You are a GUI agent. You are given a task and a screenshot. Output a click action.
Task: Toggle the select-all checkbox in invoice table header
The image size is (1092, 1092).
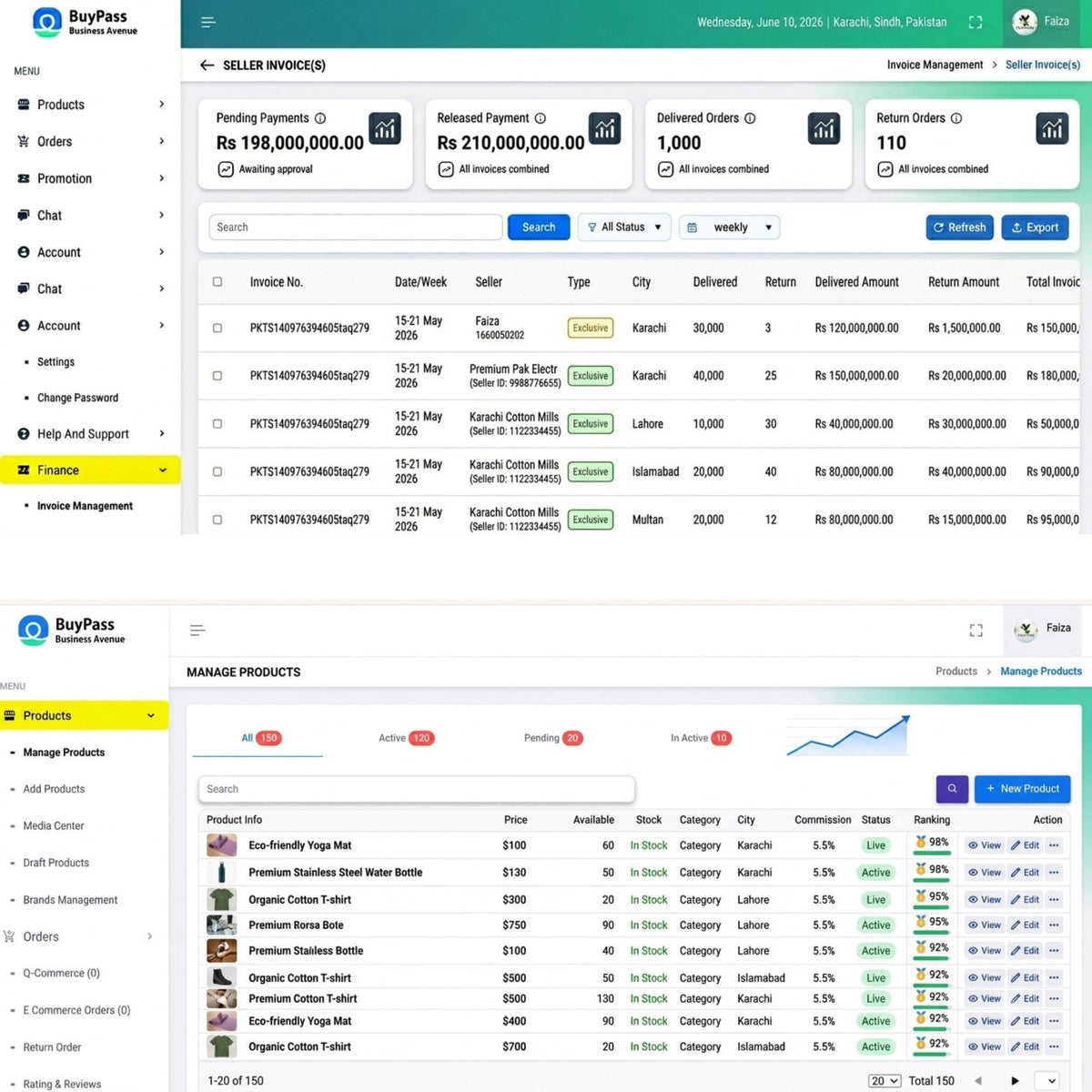coord(217,282)
